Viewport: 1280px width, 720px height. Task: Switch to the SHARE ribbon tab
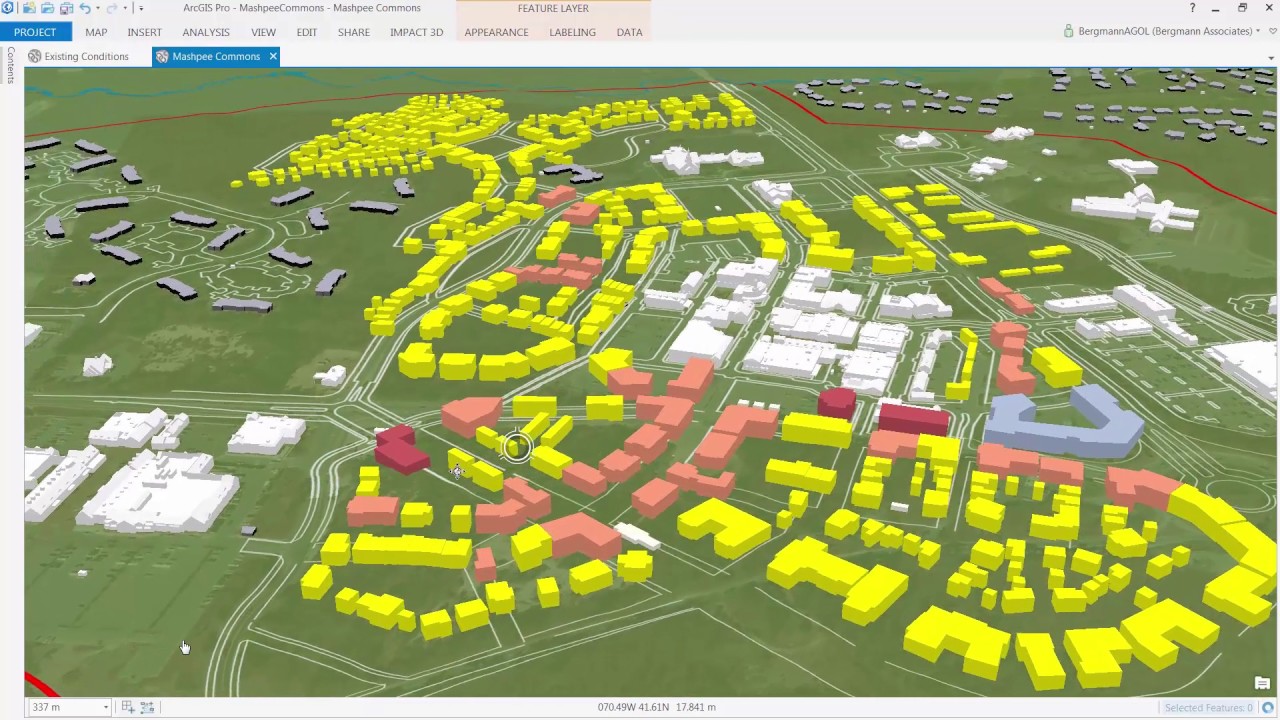tap(354, 32)
